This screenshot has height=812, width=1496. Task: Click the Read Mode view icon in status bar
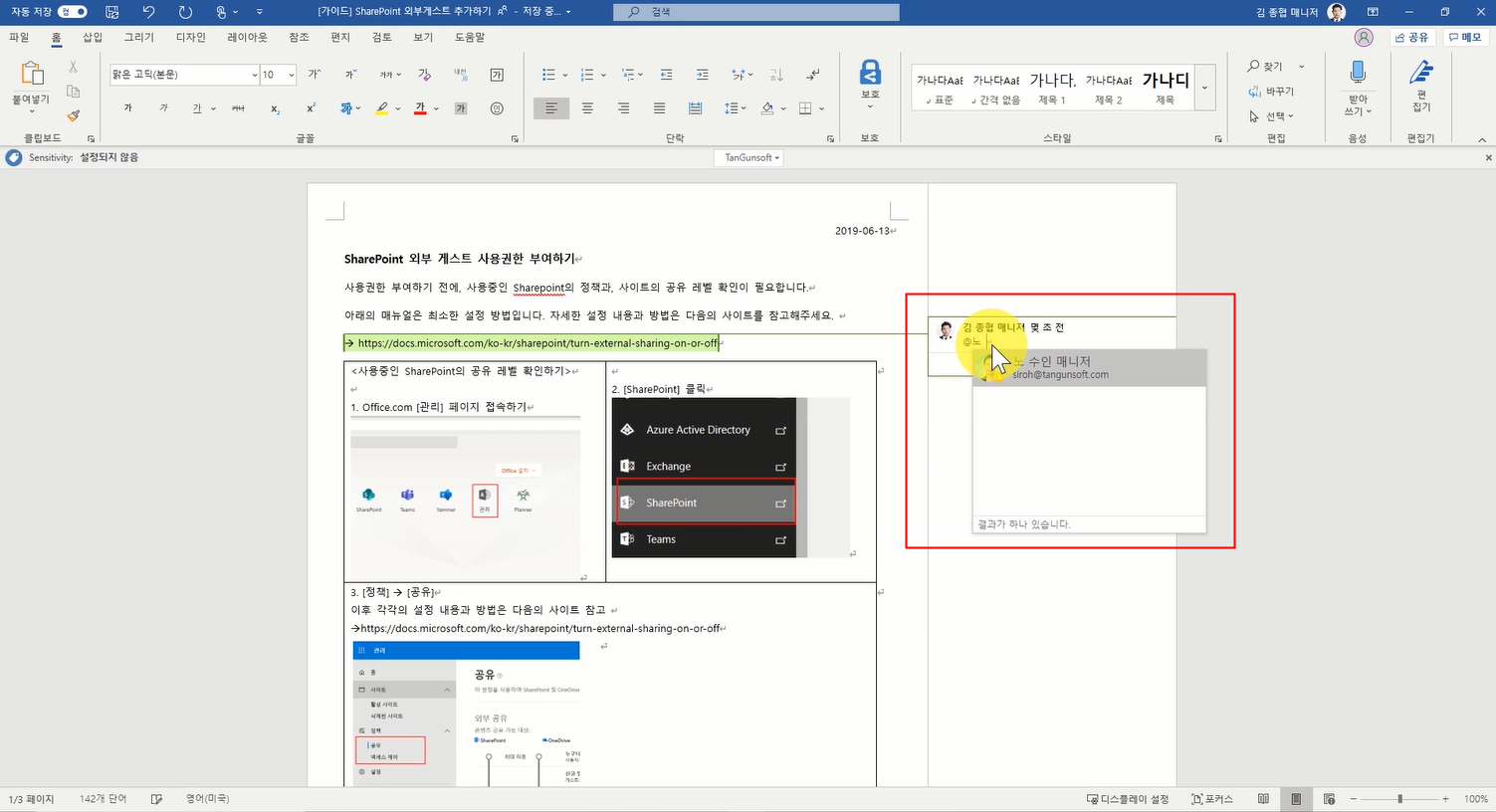pos(1263,799)
